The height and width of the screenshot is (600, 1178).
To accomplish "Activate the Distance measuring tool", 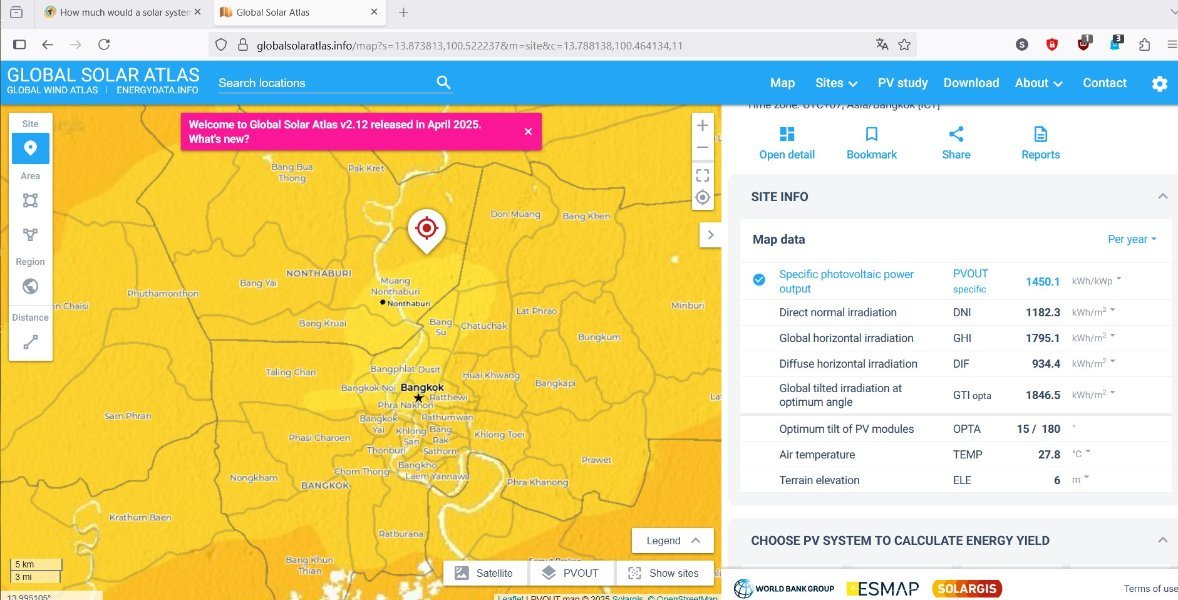I will (x=30, y=342).
